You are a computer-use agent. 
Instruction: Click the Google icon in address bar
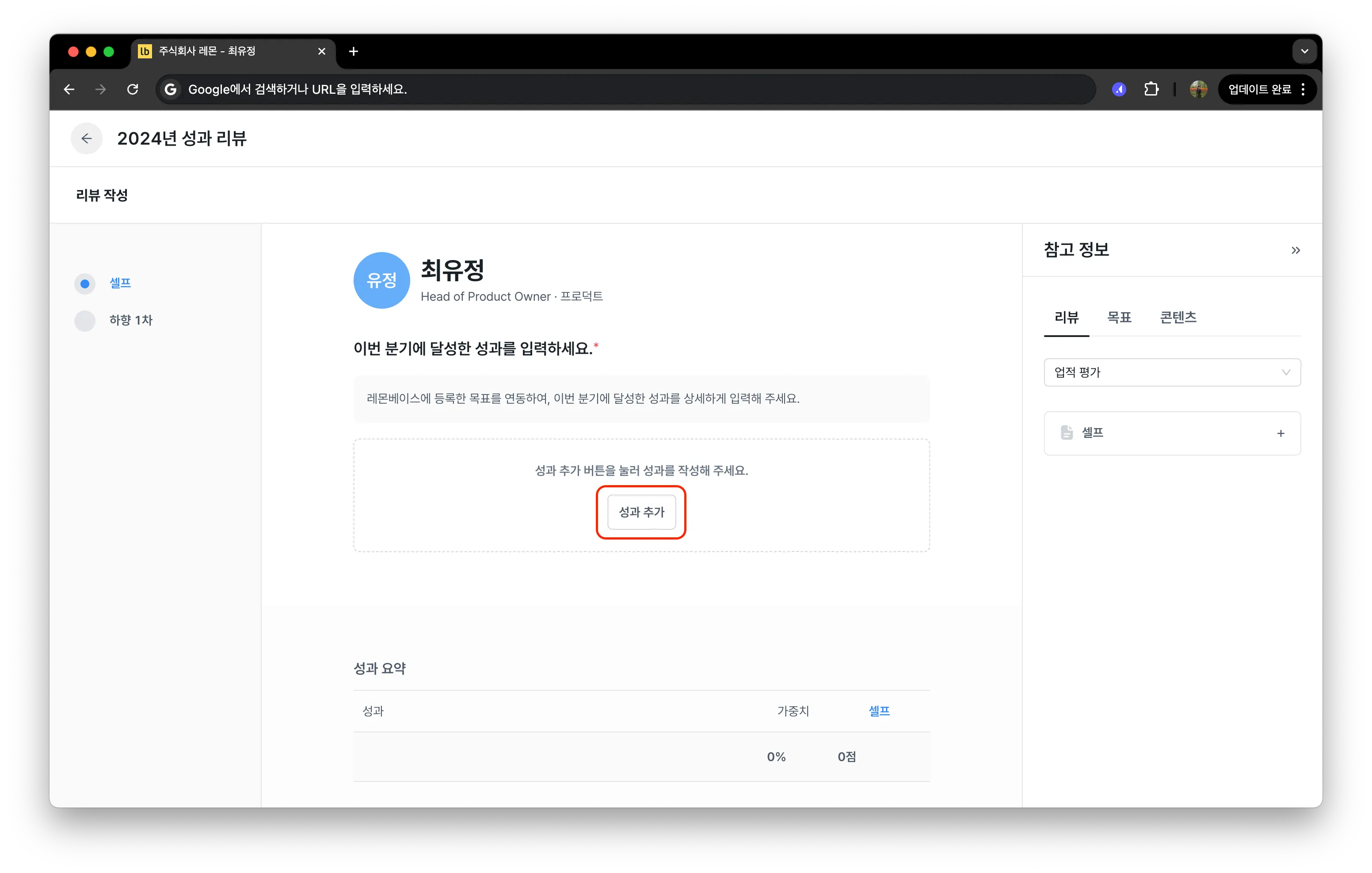click(x=170, y=89)
